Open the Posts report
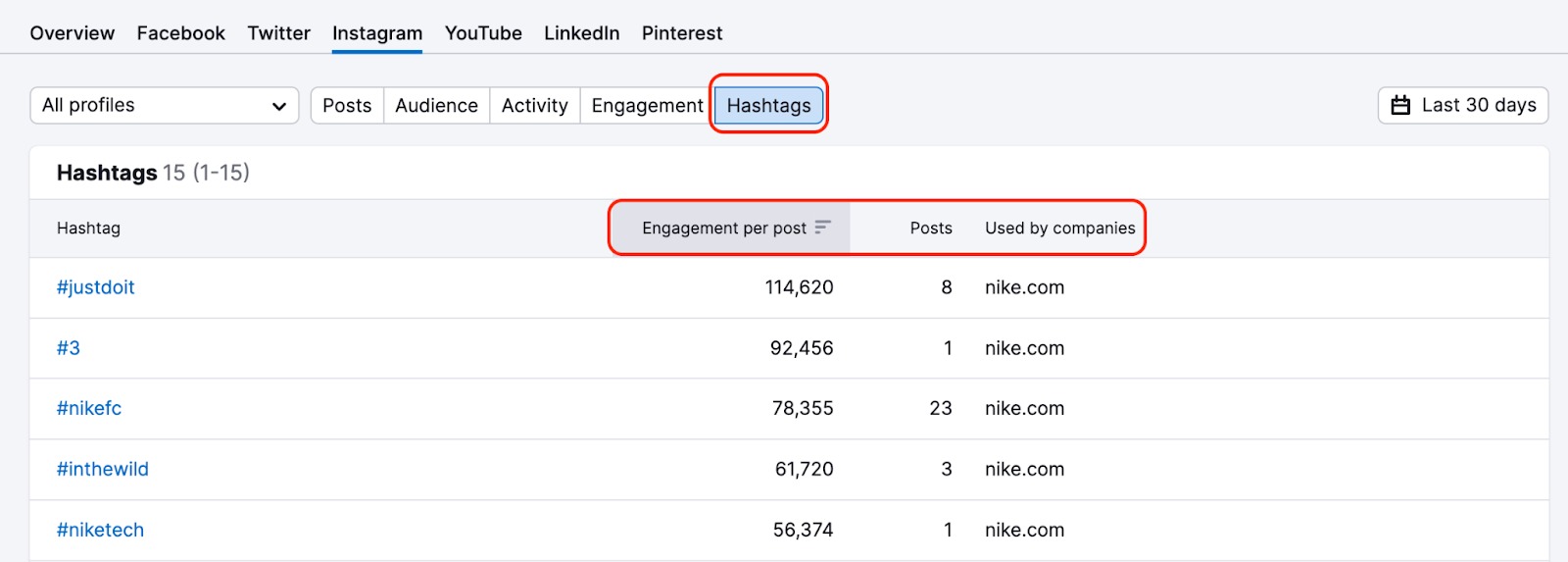Image resolution: width=1568 pixels, height=562 pixels. [x=347, y=105]
